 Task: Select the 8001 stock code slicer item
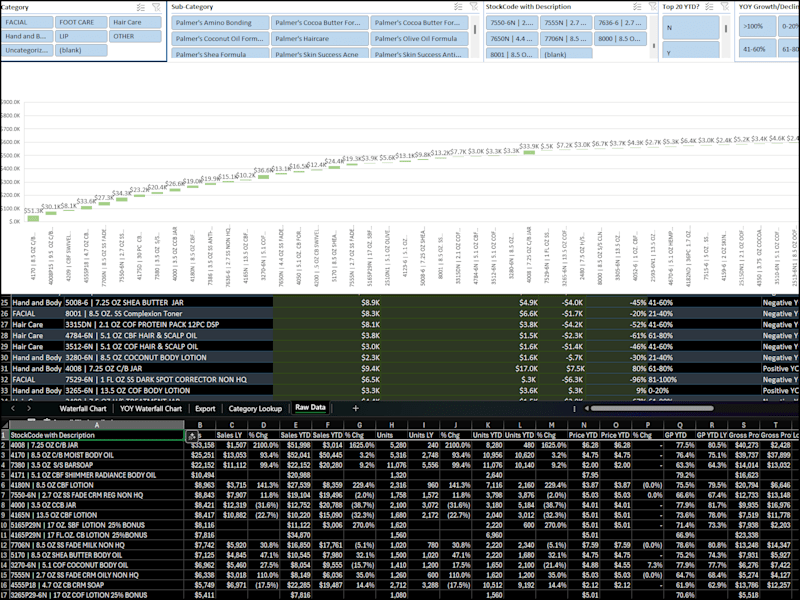point(512,54)
